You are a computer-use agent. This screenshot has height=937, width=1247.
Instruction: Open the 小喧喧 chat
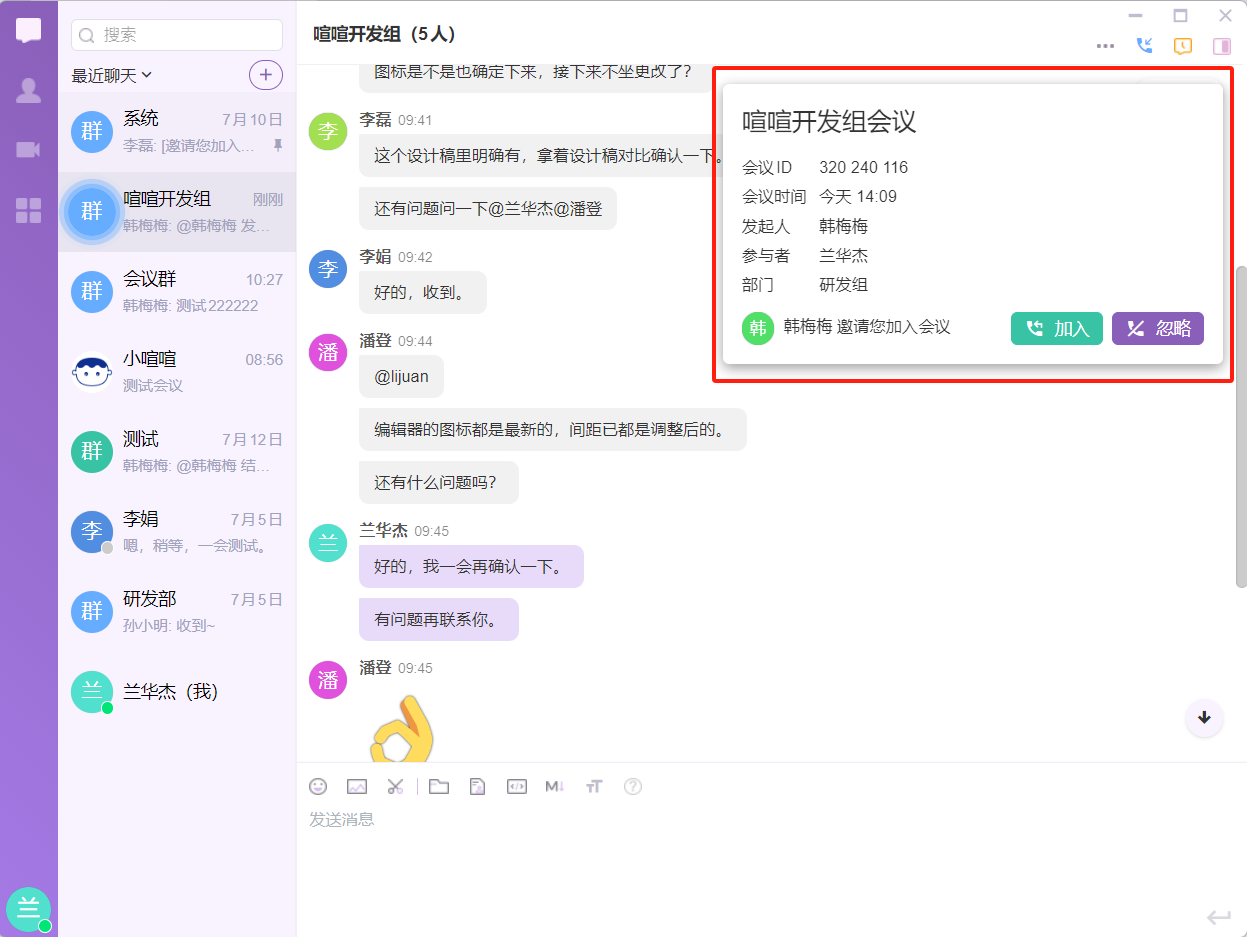[177, 371]
